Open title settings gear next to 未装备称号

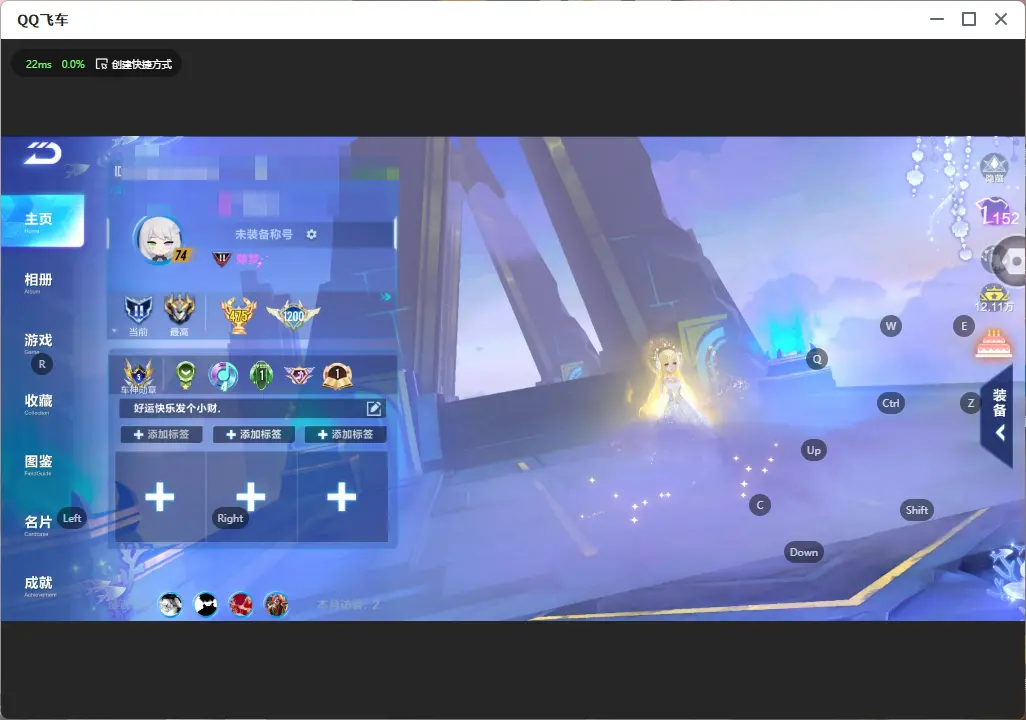[311, 234]
